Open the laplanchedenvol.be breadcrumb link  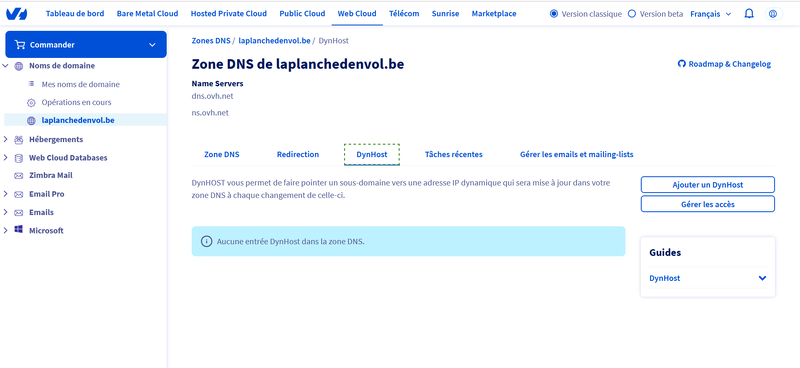(274, 40)
